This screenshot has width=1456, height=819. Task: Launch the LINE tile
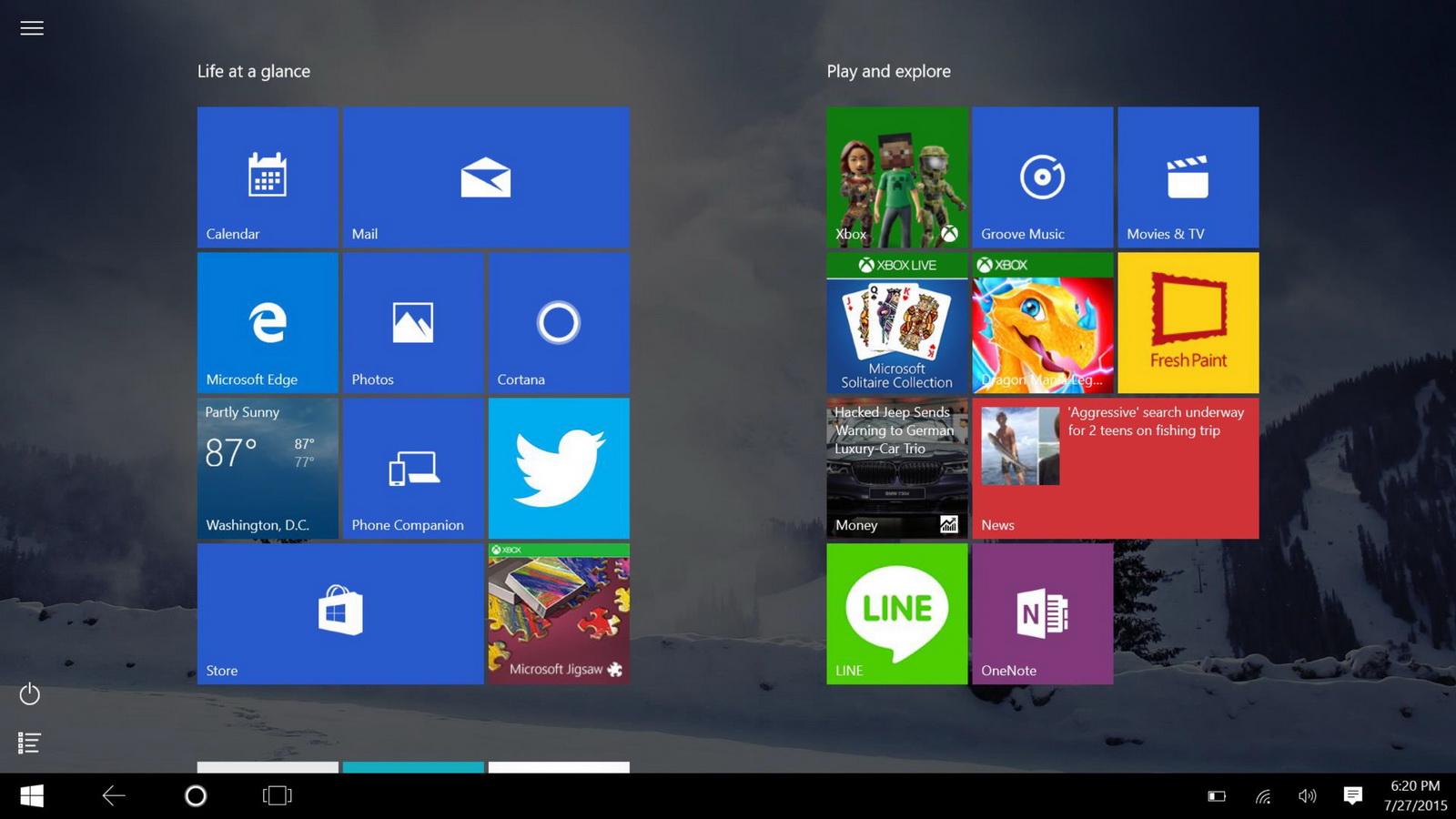897,614
